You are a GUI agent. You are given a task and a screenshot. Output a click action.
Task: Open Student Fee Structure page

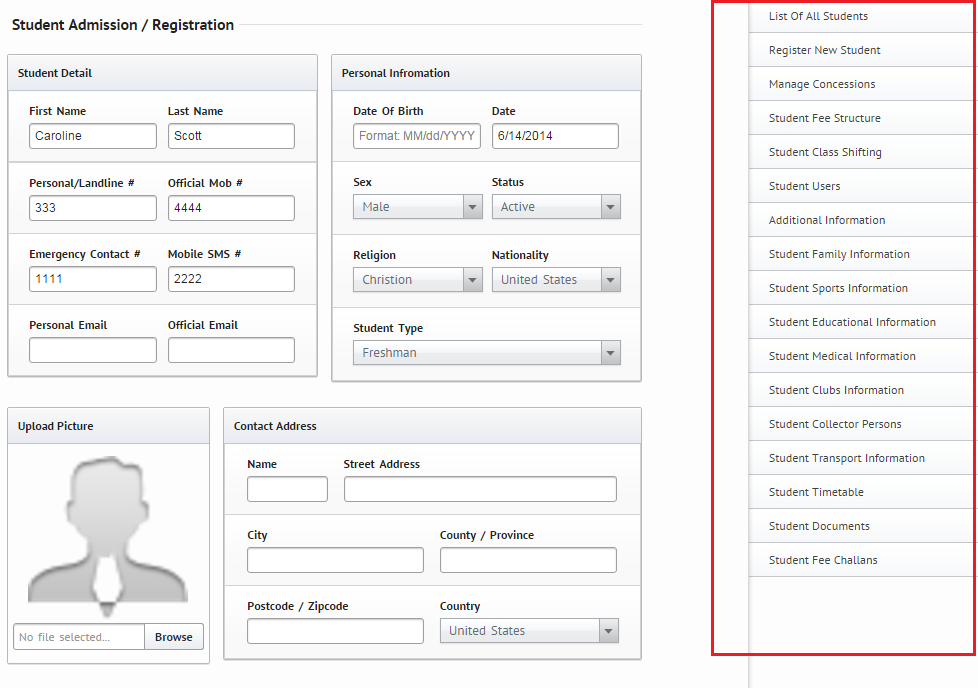pyautogui.click(x=824, y=118)
